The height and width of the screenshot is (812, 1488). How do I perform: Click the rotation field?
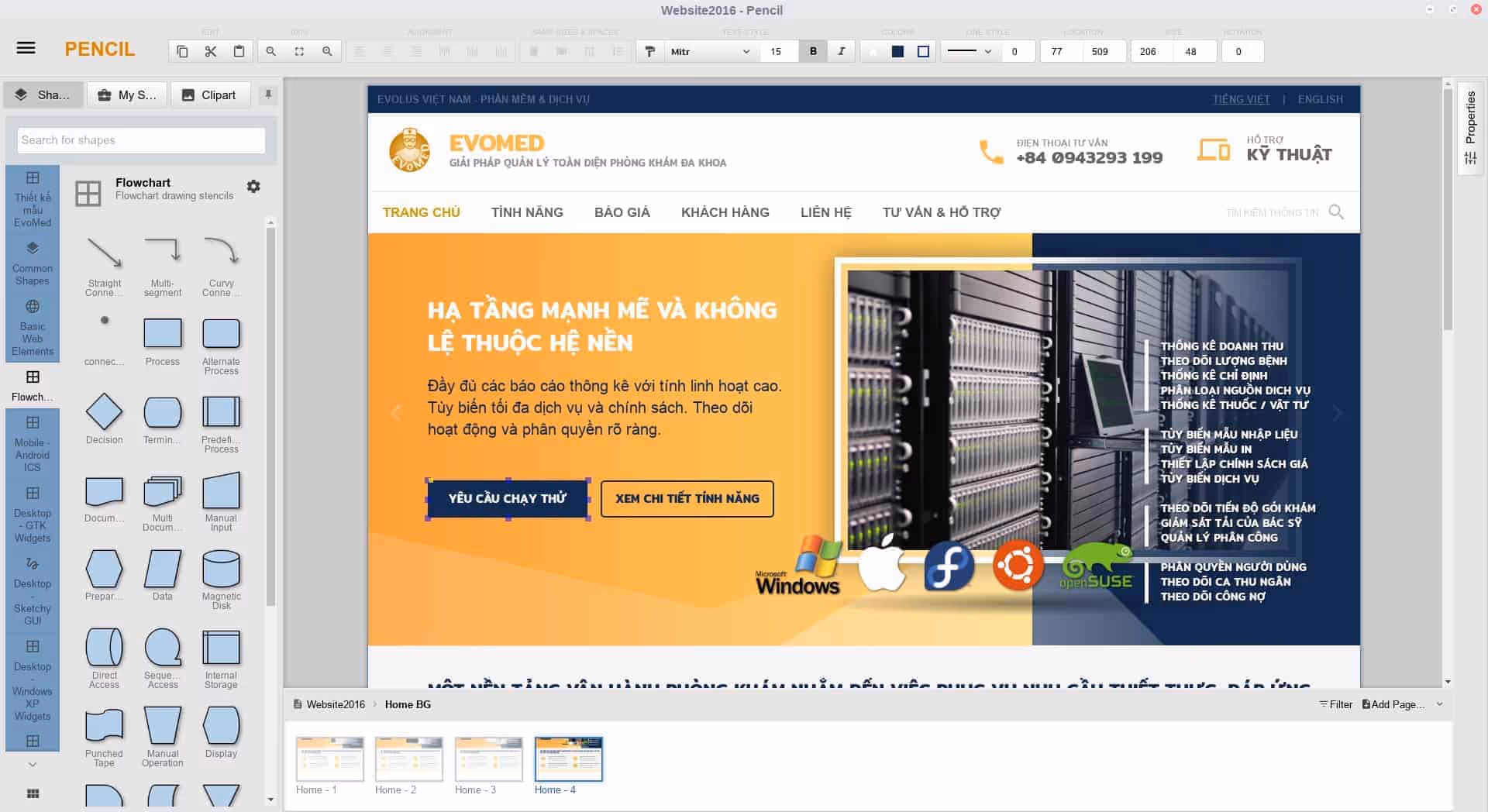tap(1242, 51)
